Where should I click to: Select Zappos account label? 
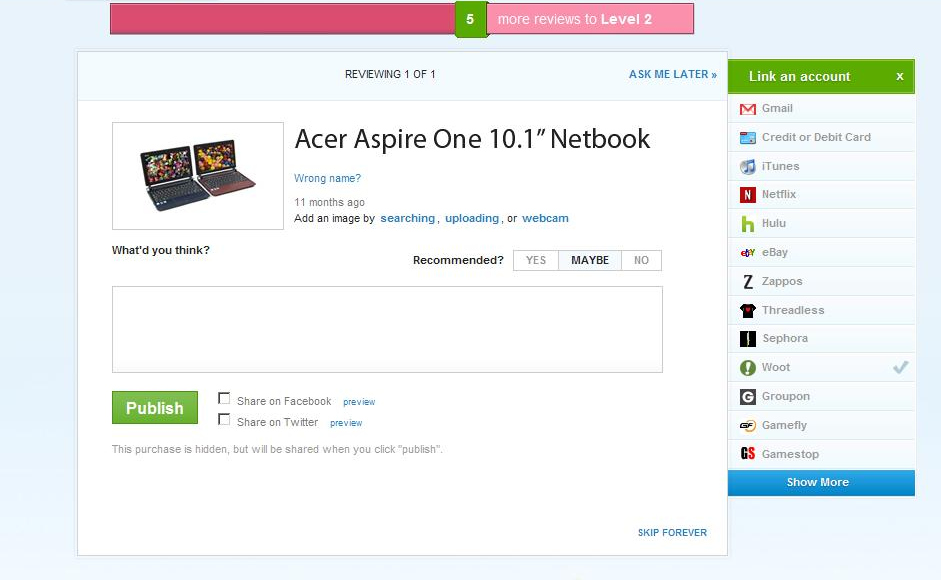(x=782, y=282)
